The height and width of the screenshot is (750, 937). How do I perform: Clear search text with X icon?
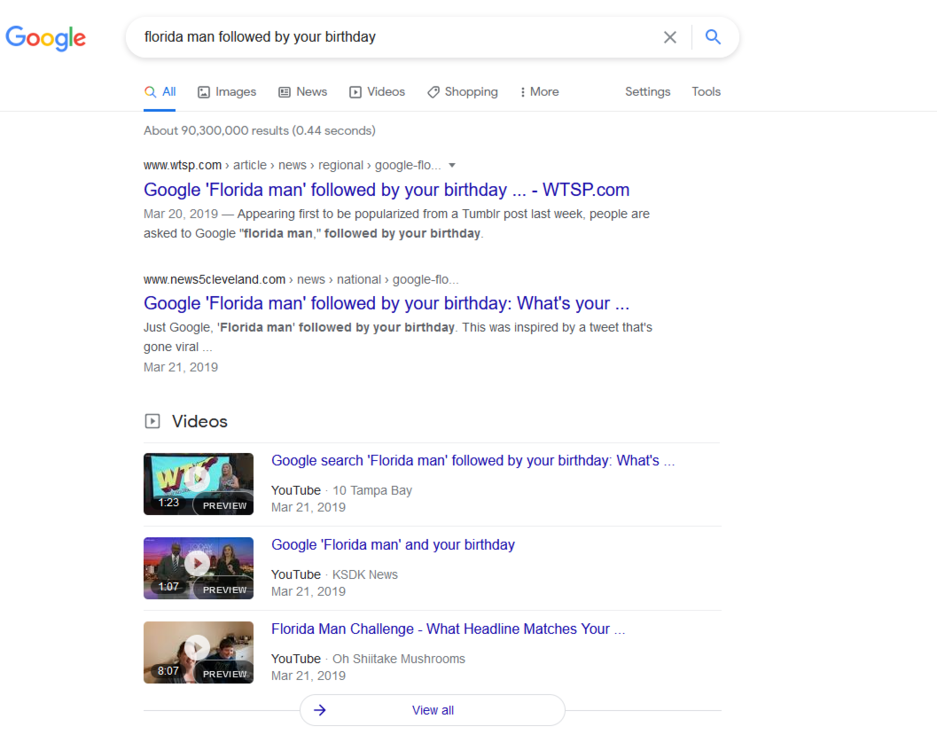[670, 37]
